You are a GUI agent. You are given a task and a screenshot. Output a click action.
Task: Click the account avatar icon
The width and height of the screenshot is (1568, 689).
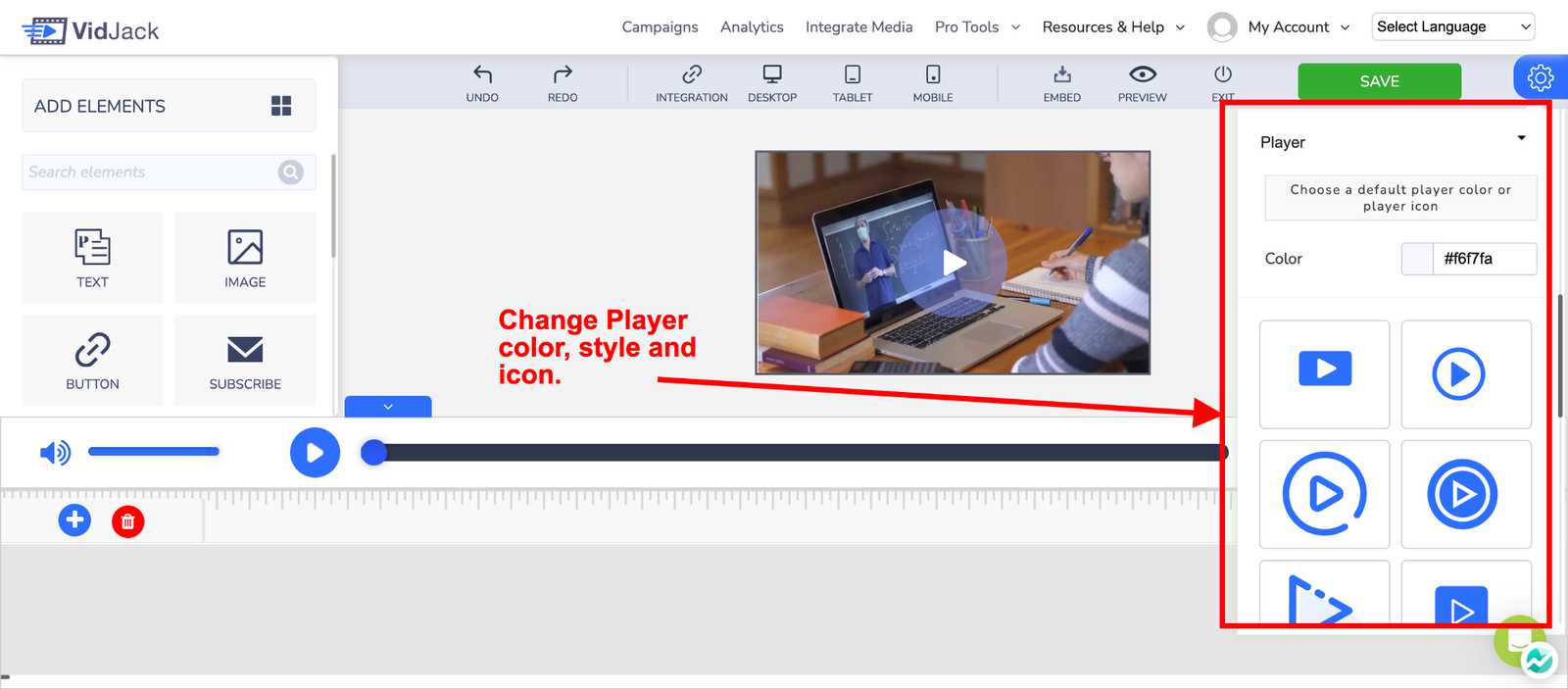[1222, 27]
